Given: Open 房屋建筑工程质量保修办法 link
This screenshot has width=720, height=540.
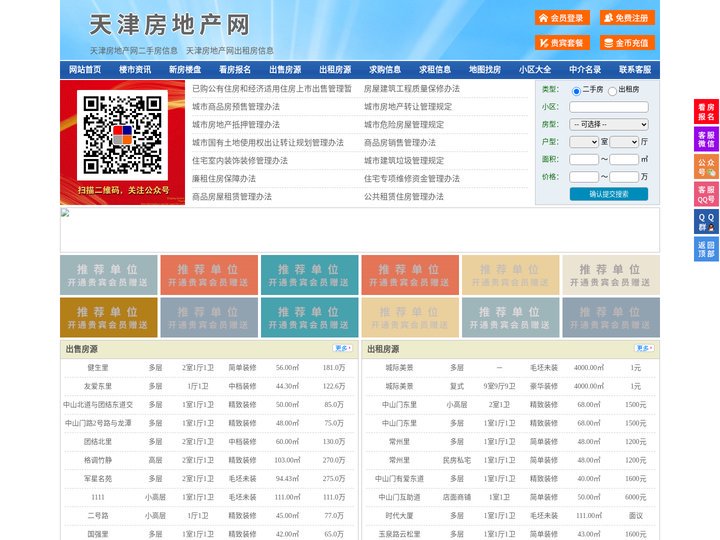Looking at the screenshot, I should tap(412, 89).
